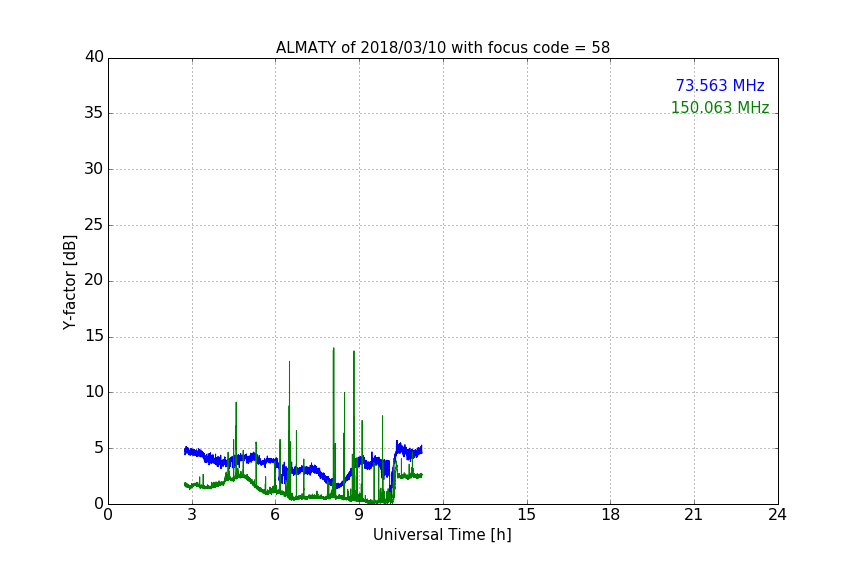
Task: Click the y-axis tick label 20
Action: tap(94, 280)
